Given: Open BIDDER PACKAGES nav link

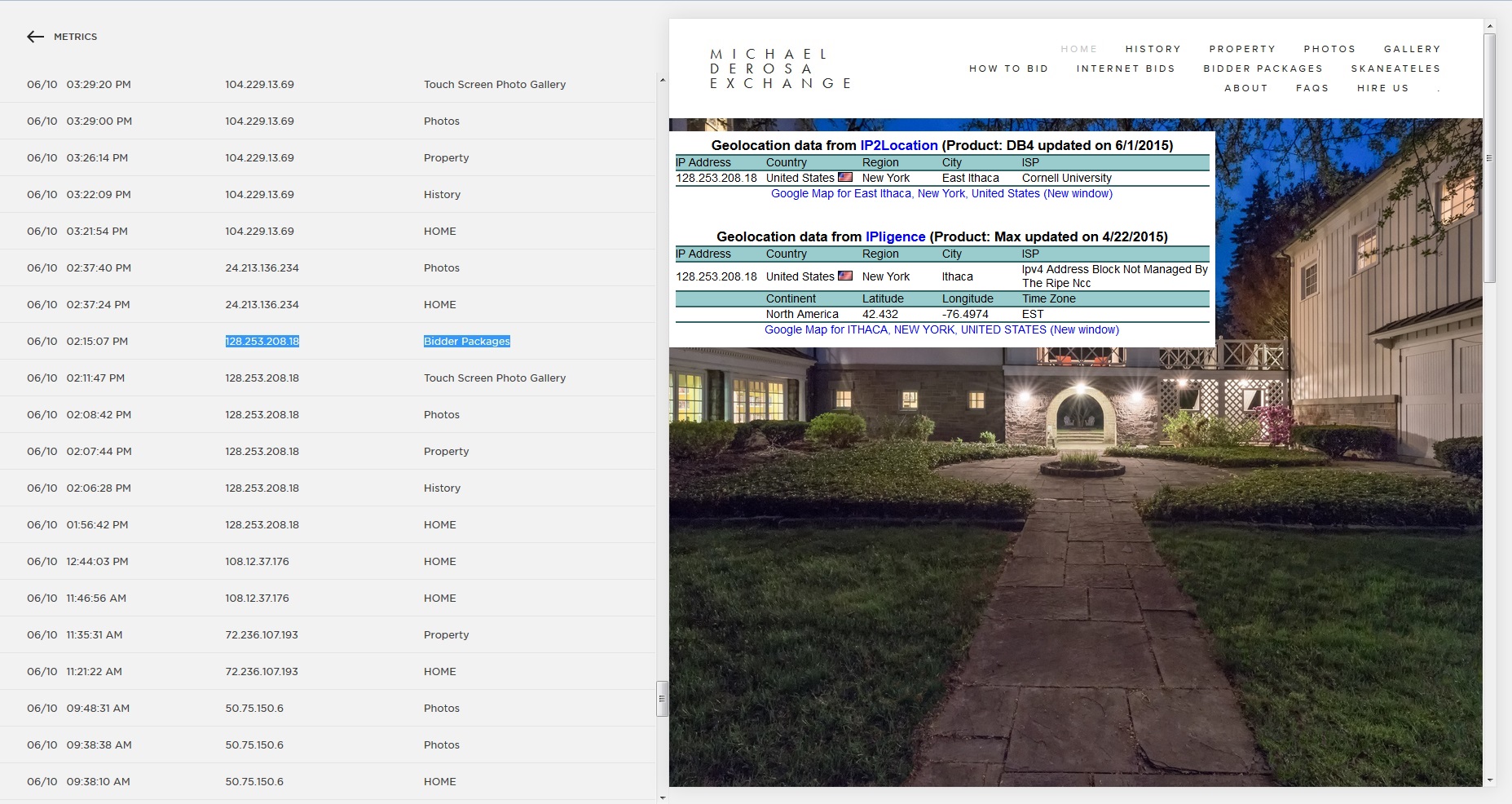Looking at the screenshot, I should [1263, 68].
